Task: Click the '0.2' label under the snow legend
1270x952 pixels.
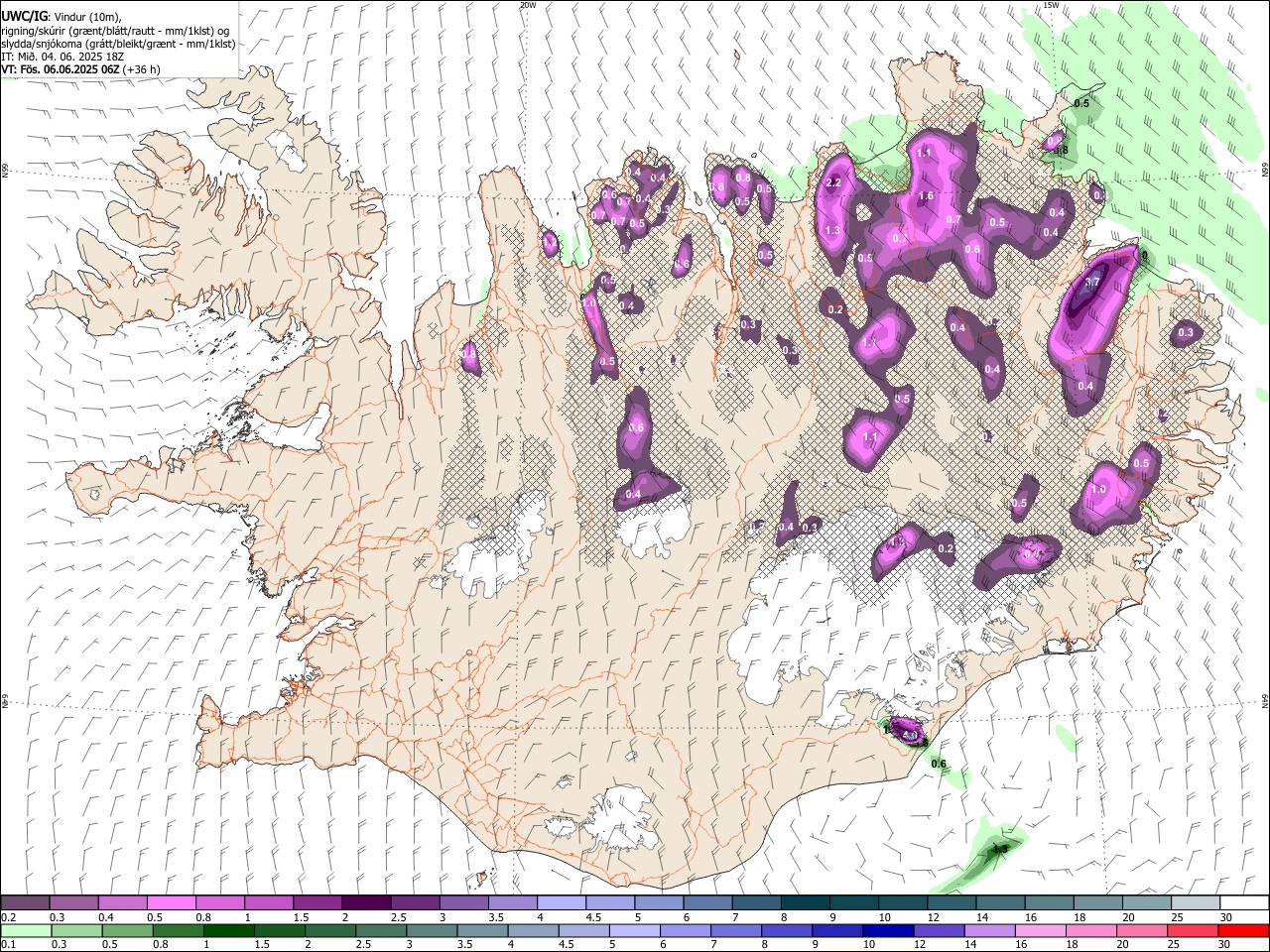Action: coord(9,917)
